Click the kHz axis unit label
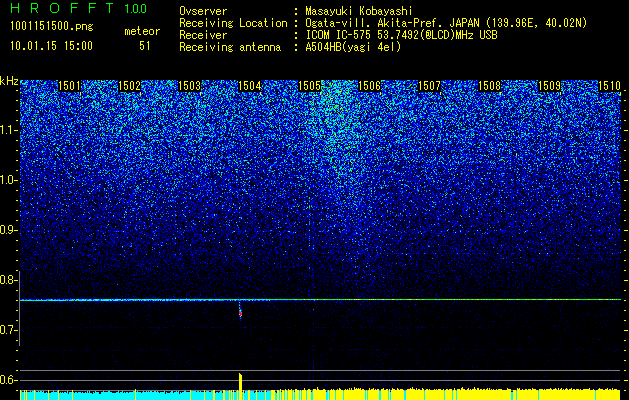 point(9,81)
